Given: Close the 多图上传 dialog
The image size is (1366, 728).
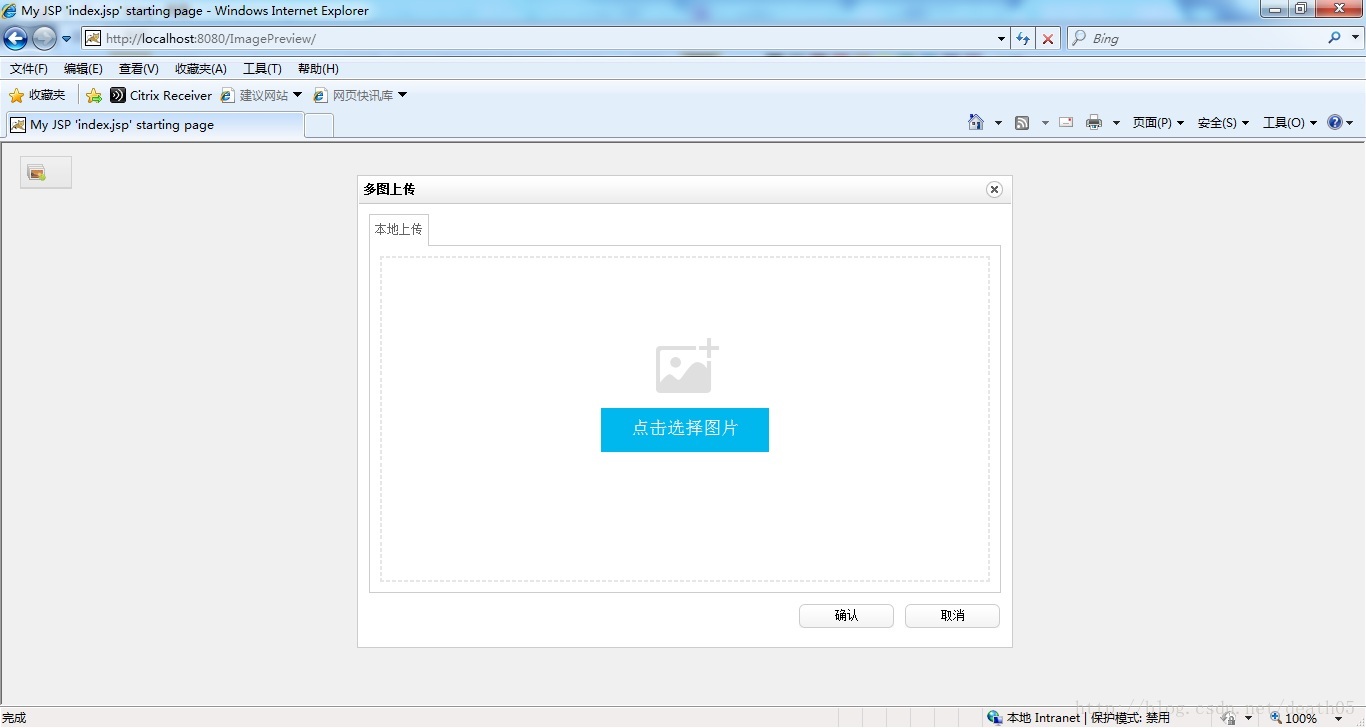Looking at the screenshot, I should point(994,189).
